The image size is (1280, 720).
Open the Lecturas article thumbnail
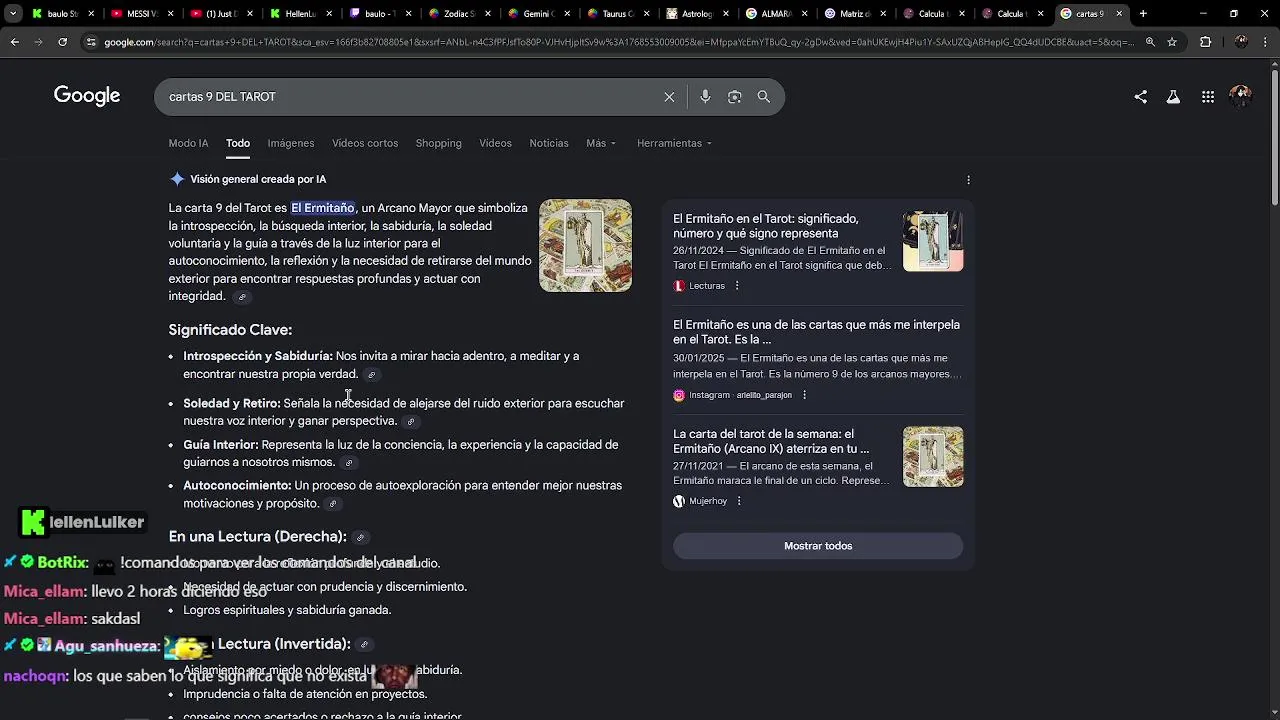pyautogui.click(x=933, y=241)
